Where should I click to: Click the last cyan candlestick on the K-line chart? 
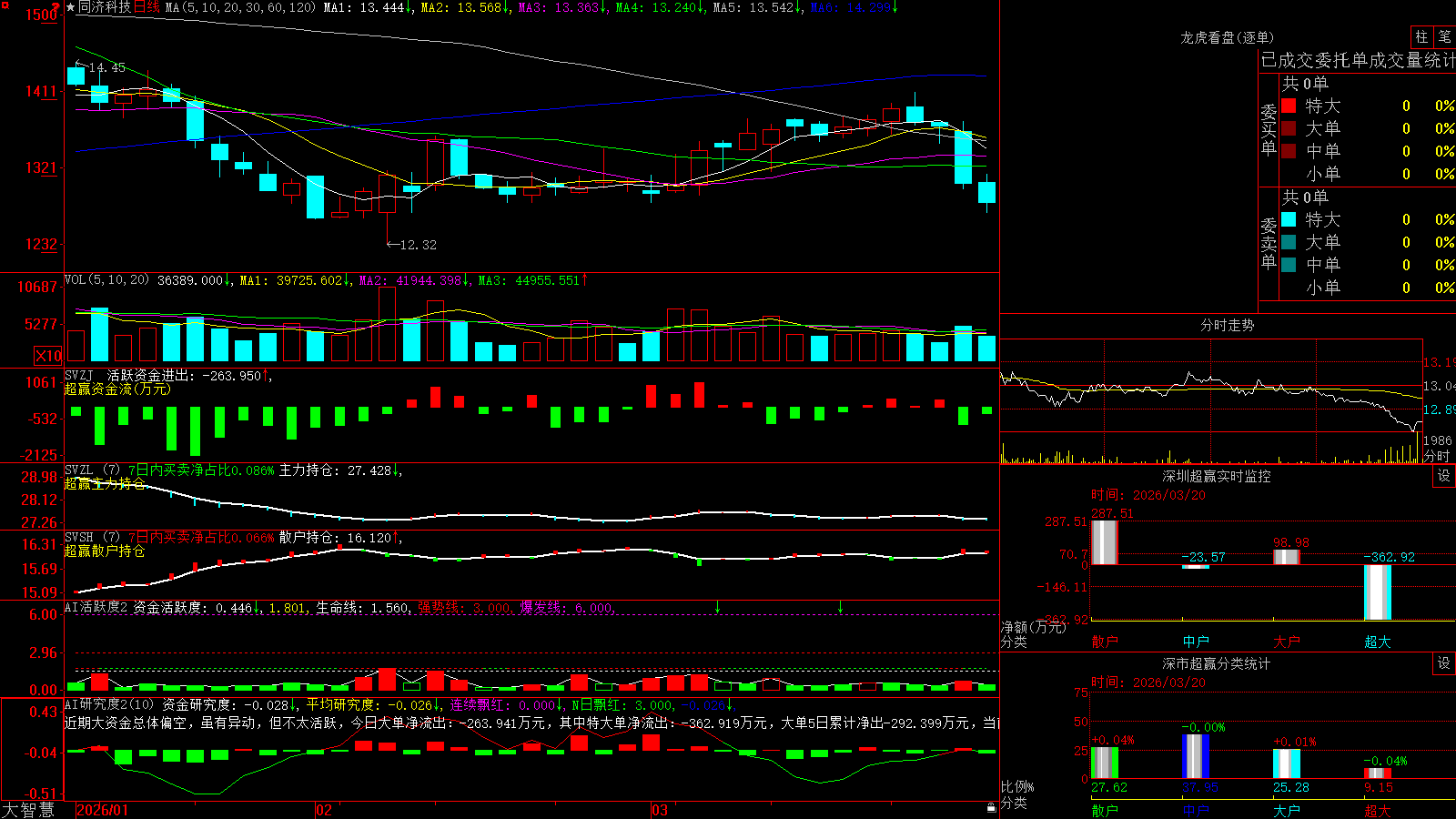tap(986, 193)
